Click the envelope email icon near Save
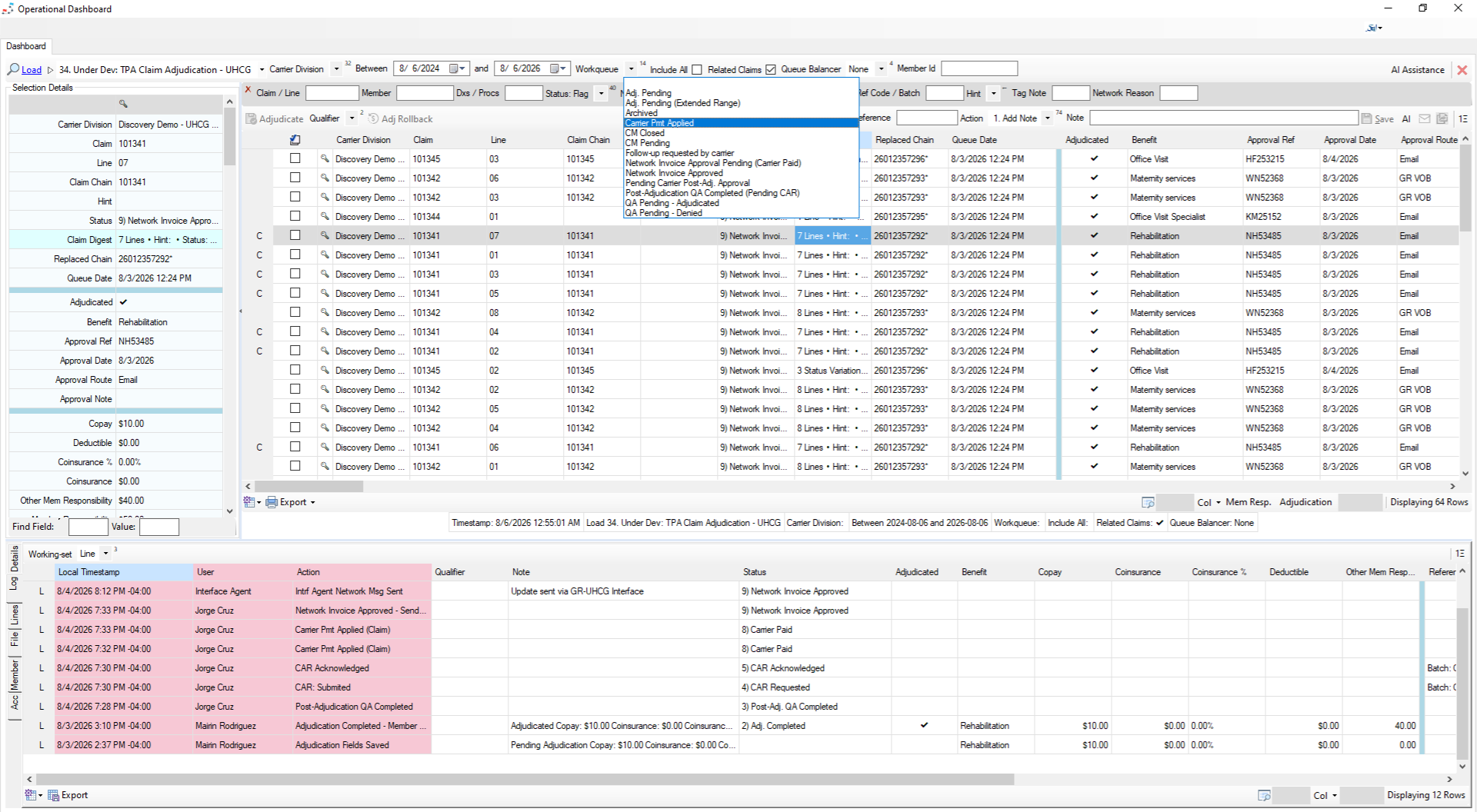Image resolution: width=1477 pixels, height=812 pixels. (x=1424, y=118)
